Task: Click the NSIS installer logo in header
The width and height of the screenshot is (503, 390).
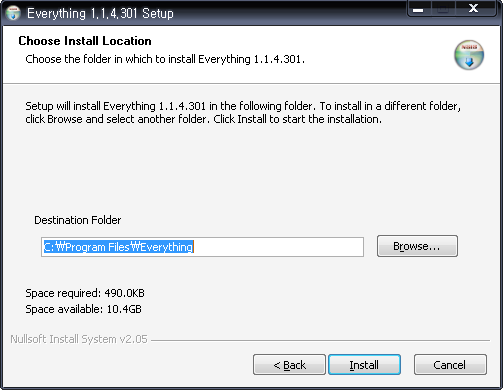Action: pos(469,55)
